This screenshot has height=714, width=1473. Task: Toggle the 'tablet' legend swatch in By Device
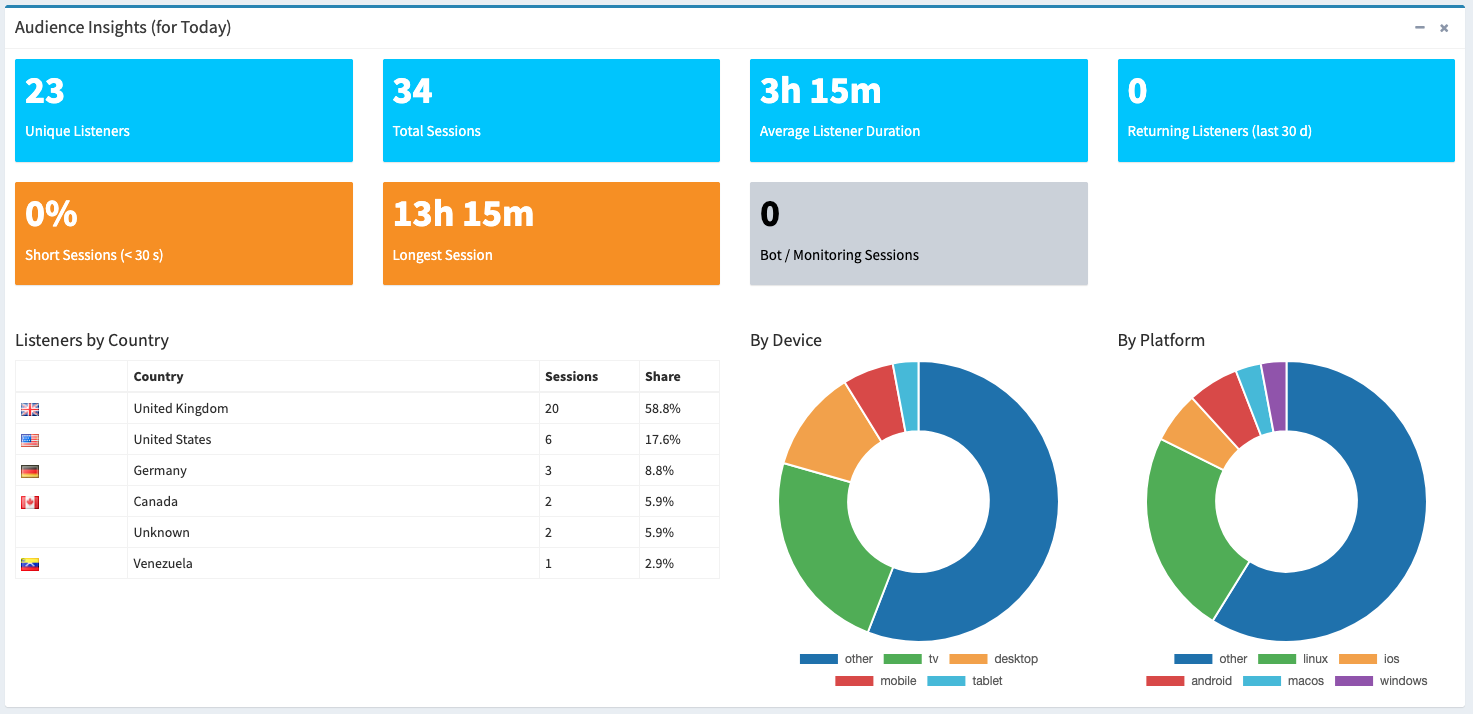point(946,681)
